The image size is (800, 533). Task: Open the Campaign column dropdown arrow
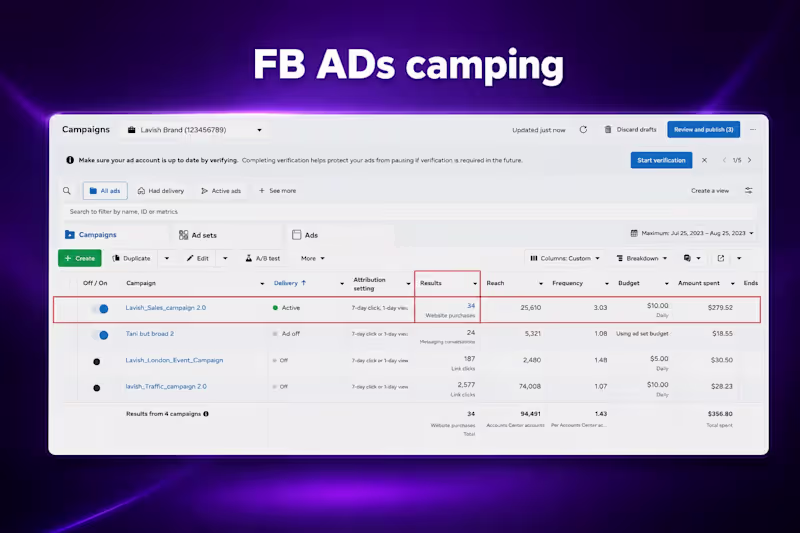(262, 284)
